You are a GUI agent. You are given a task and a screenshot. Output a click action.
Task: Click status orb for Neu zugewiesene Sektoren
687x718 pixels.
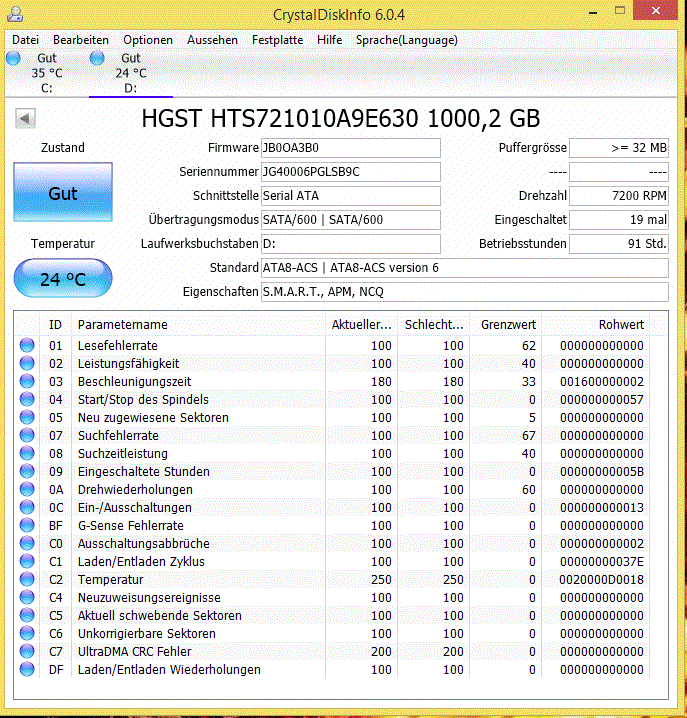(27, 417)
